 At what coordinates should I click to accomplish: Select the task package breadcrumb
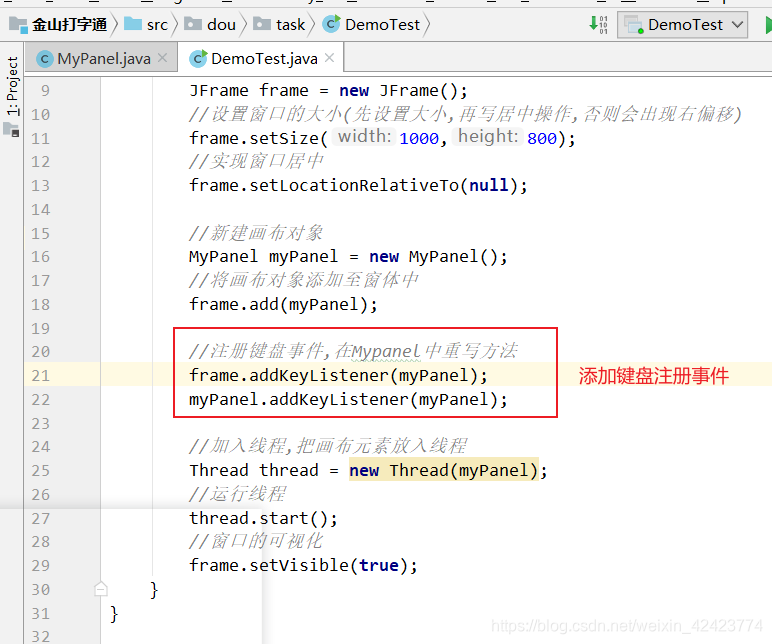tap(279, 25)
